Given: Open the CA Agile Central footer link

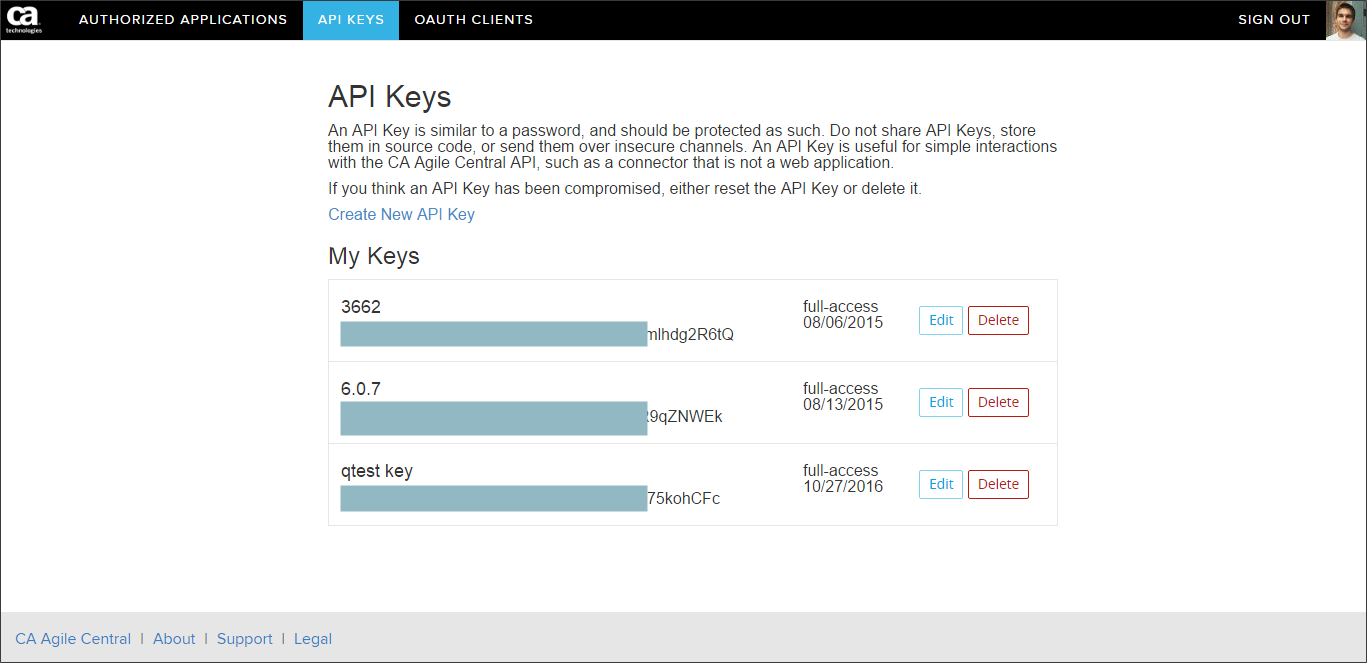Looking at the screenshot, I should pyautogui.click(x=73, y=639).
